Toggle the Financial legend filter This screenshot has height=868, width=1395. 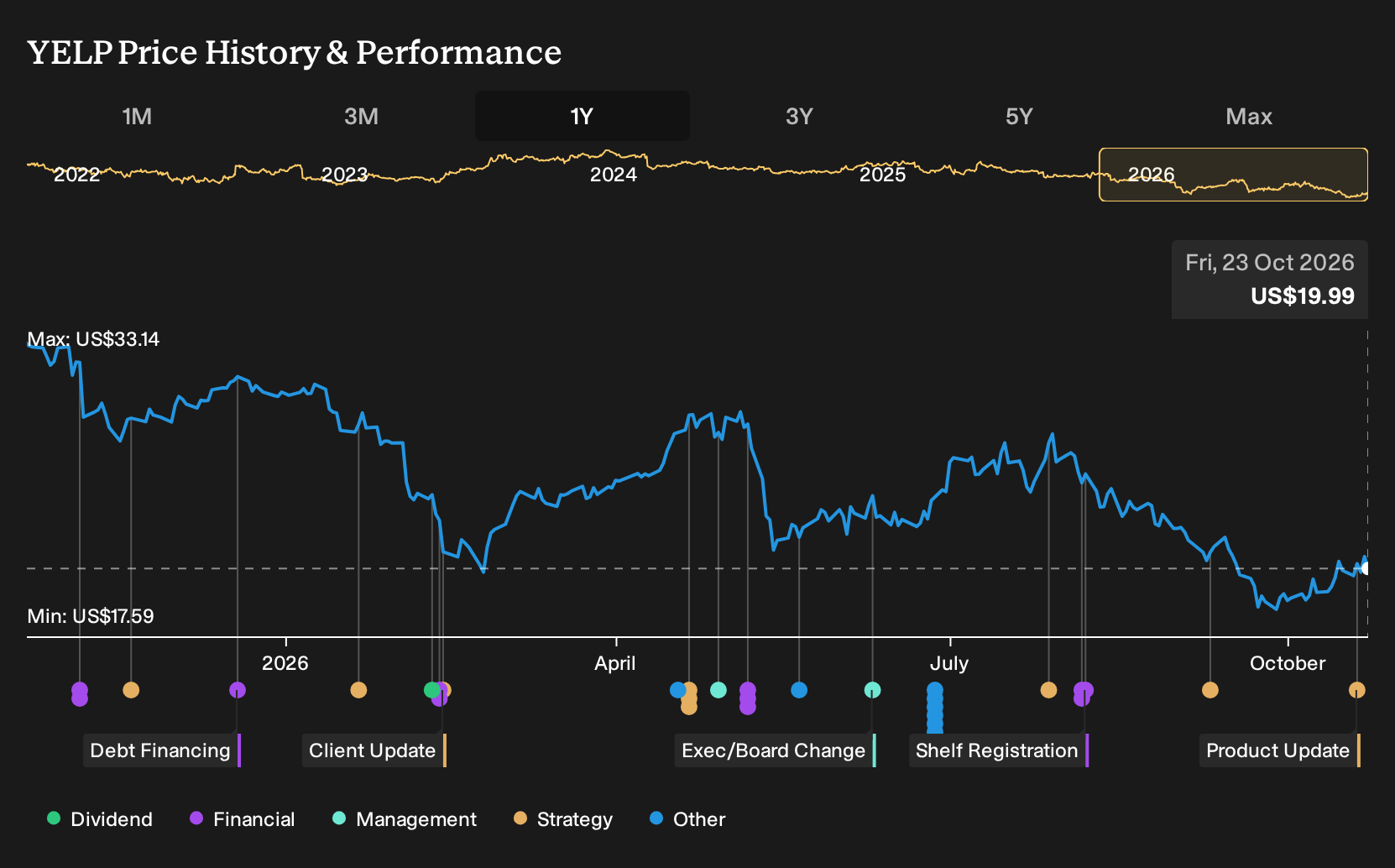tap(243, 819)
